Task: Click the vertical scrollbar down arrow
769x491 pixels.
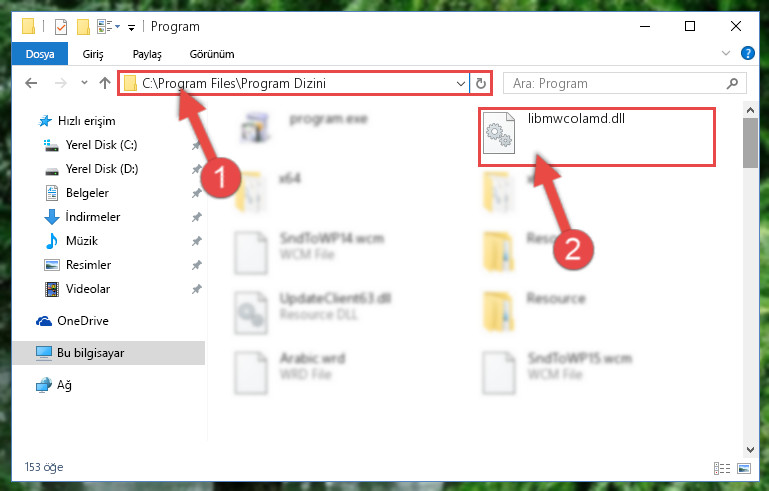Action: point(750,449)
